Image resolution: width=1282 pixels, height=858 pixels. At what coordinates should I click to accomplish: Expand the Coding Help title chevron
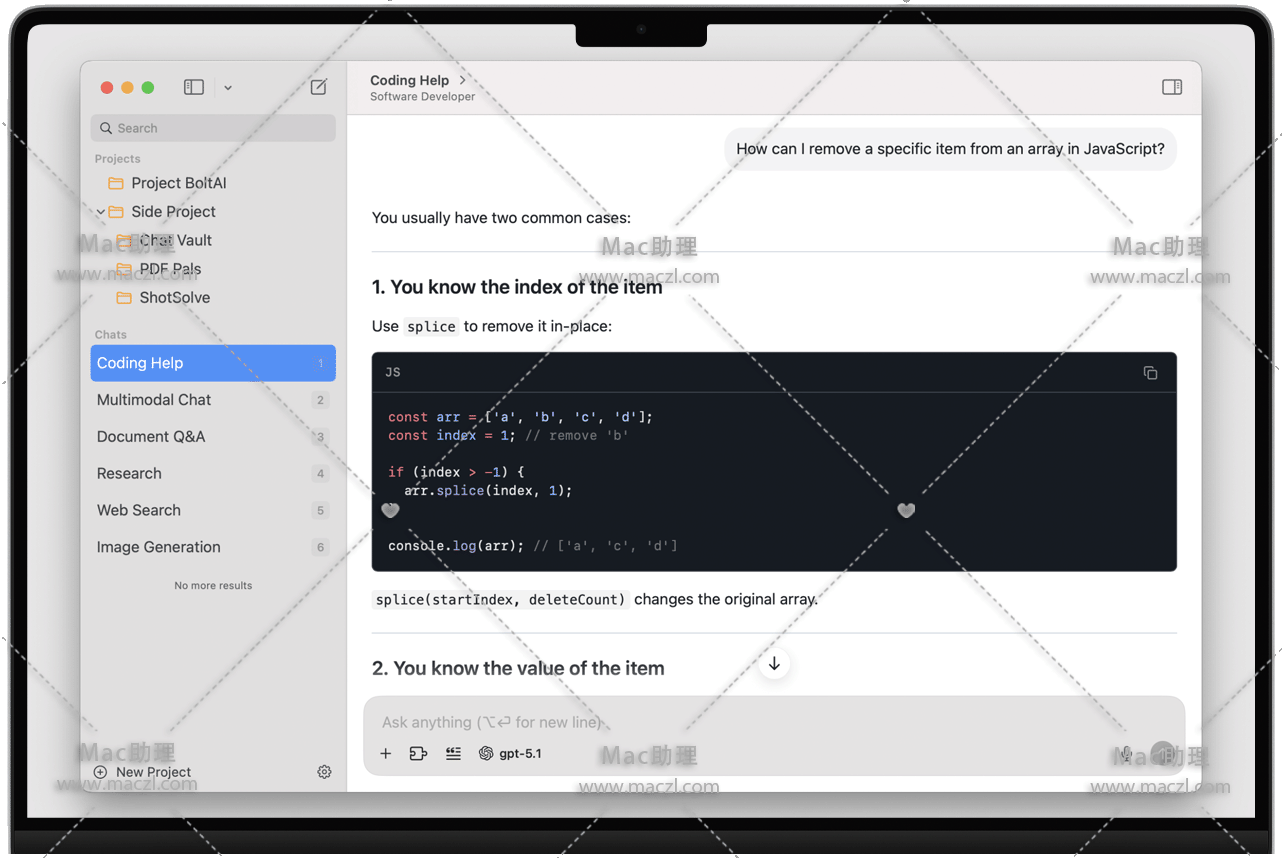[462, 80]
